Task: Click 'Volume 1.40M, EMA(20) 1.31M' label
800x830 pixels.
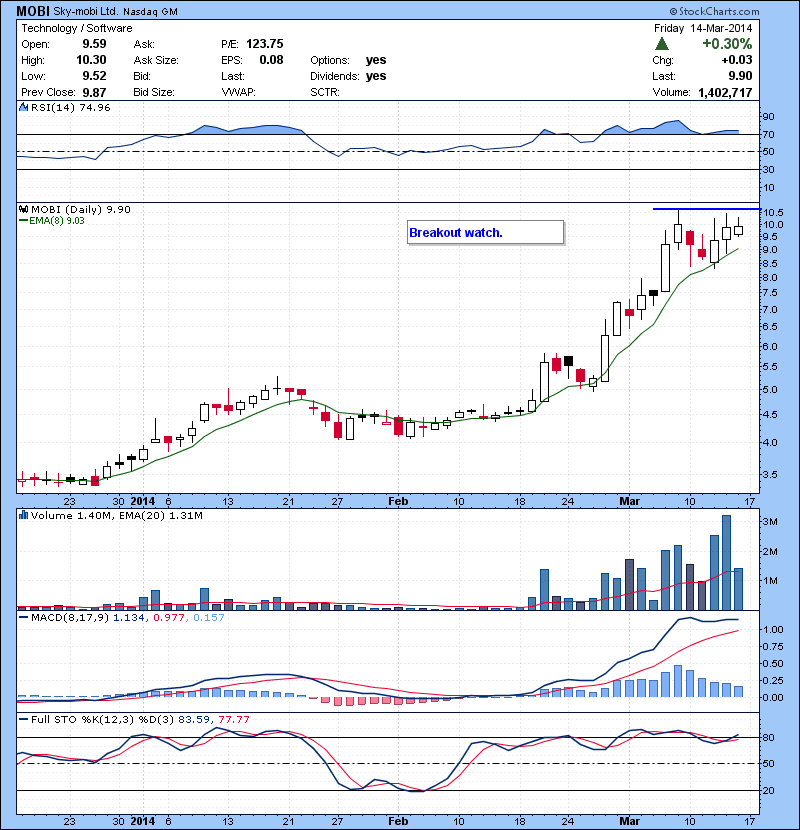Action: [x=116, y=515]
